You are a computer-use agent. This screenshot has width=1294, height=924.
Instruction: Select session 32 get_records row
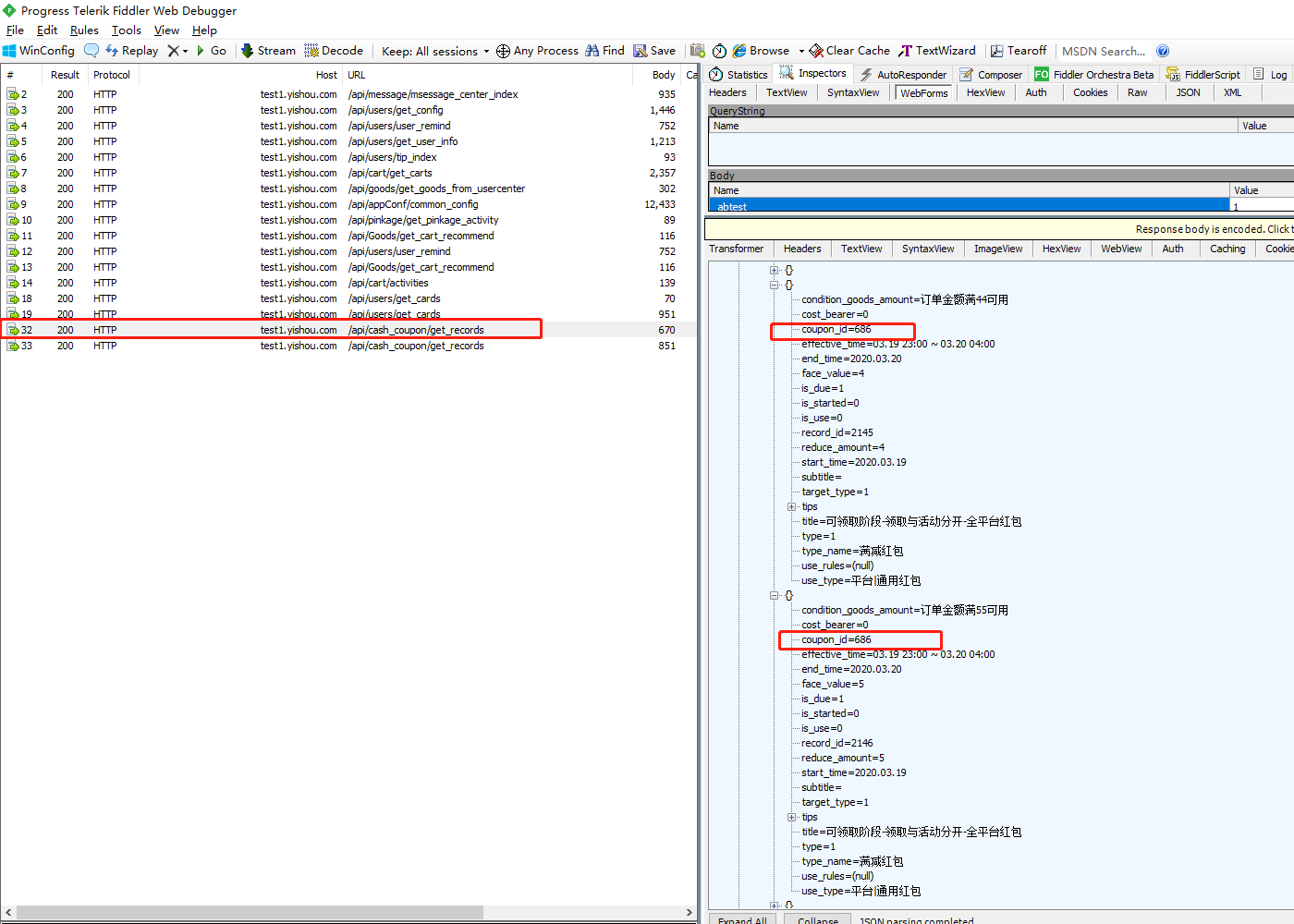(348, 330)
